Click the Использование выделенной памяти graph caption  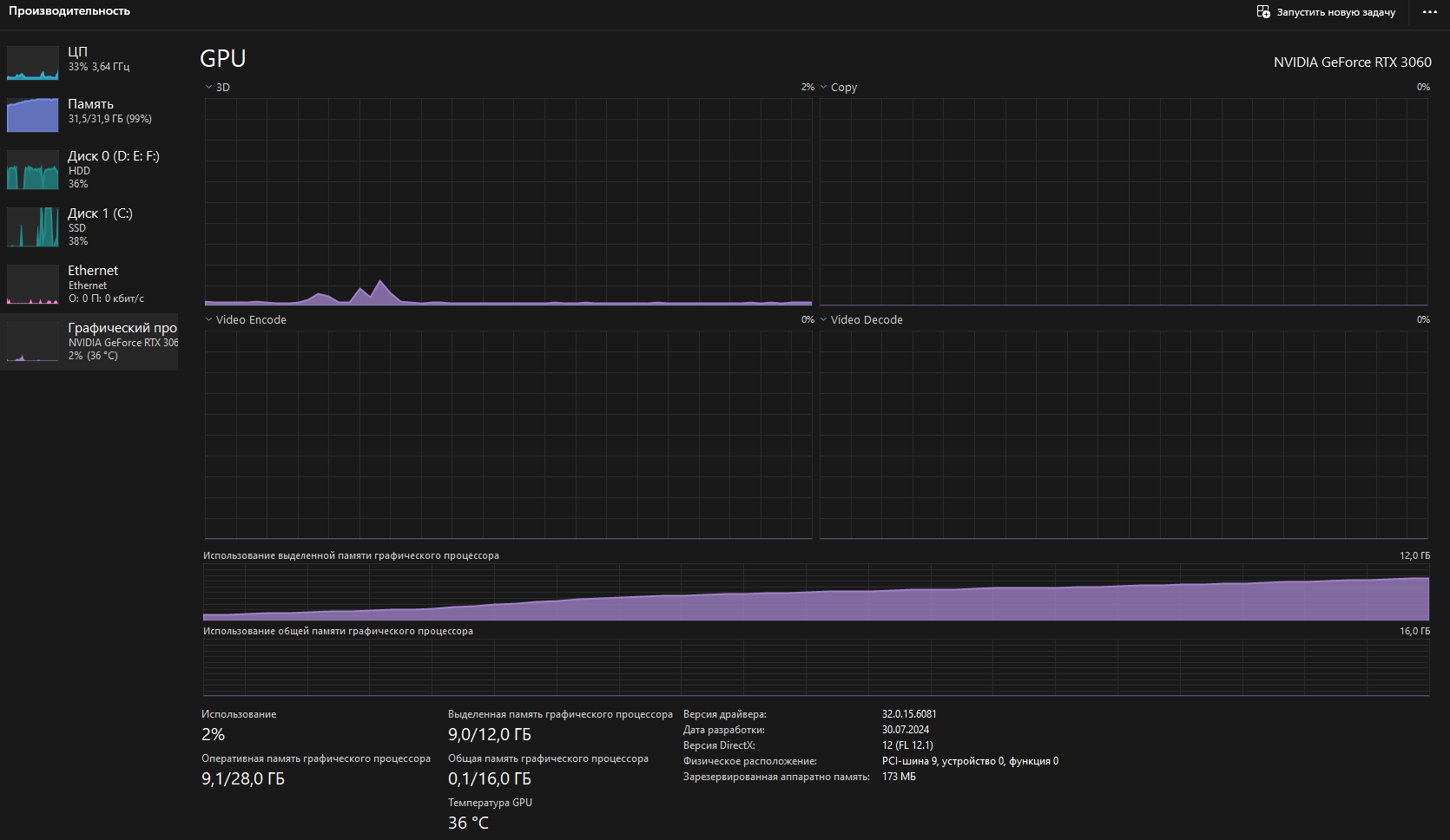pyautogui.click(x=351, y=555)
